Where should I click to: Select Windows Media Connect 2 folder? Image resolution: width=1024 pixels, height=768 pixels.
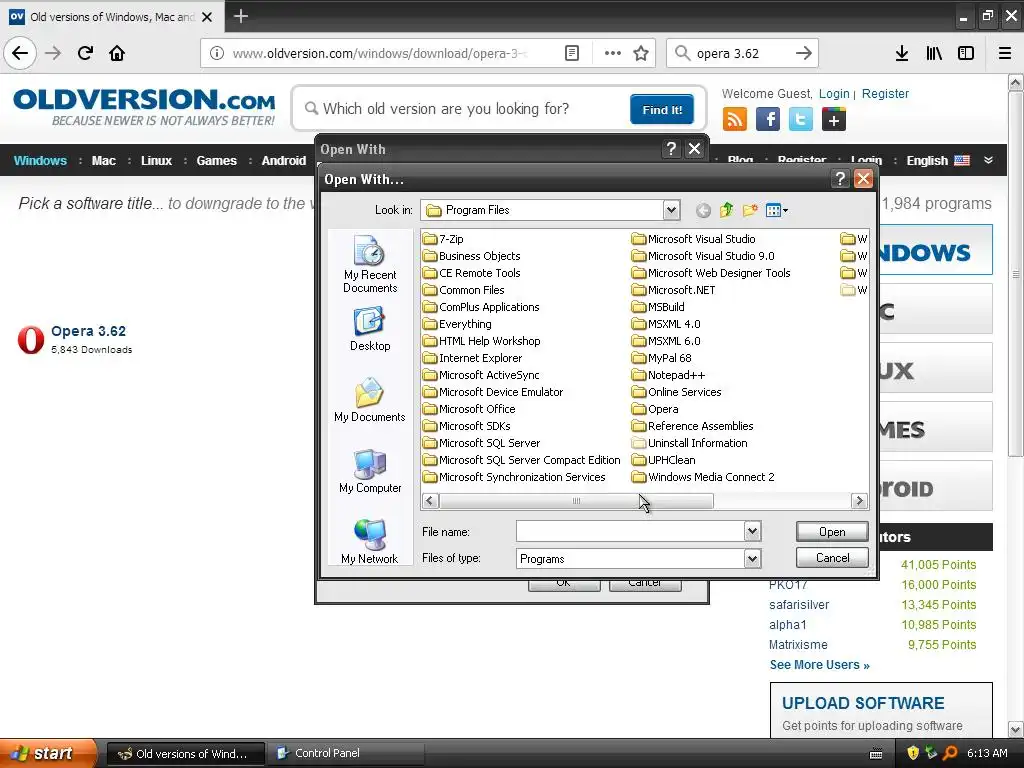pos(703,477)
